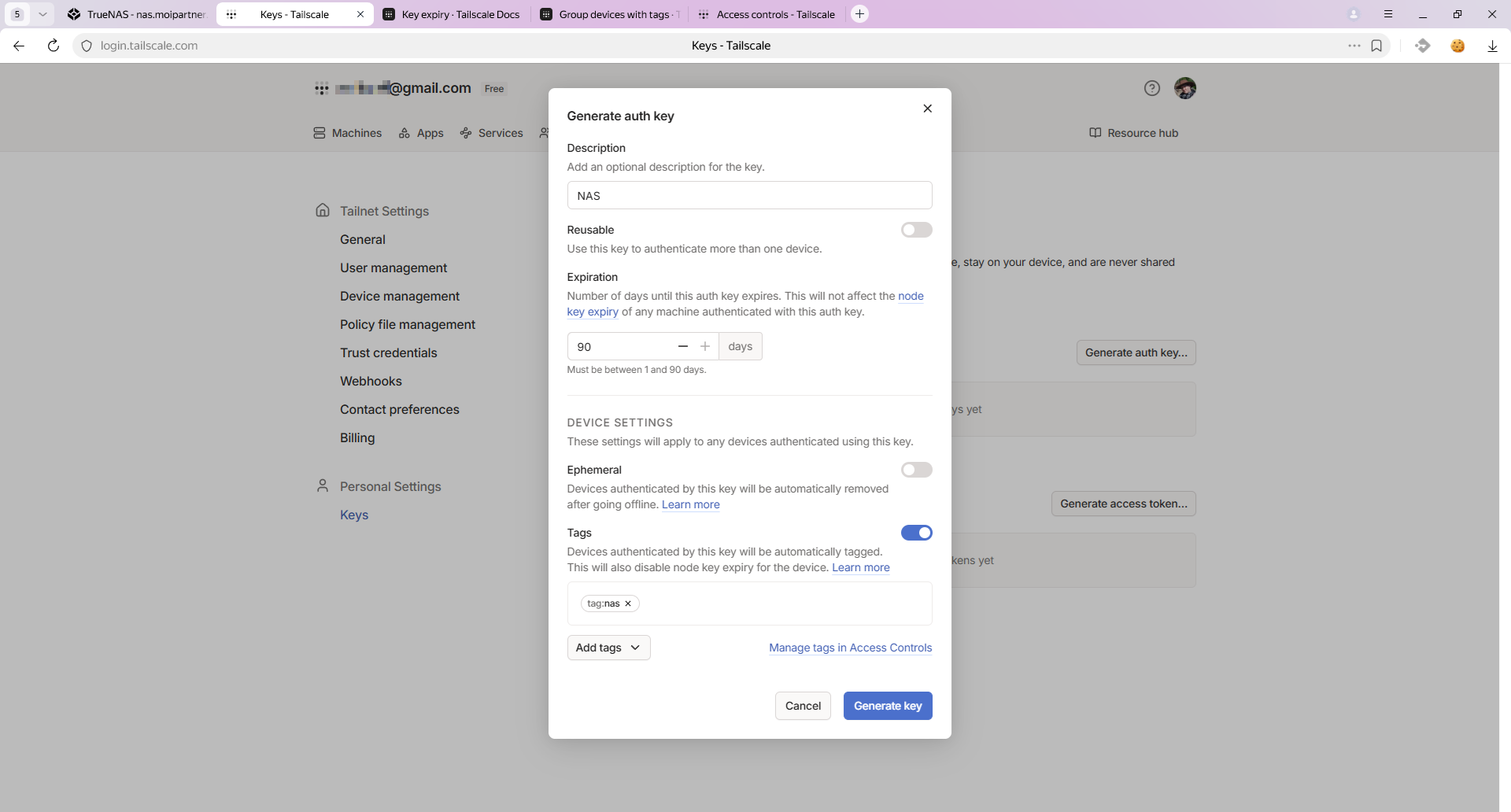1511x812 pixels.
Task: Open the help question mark icon
Action: coord(1151,88)
